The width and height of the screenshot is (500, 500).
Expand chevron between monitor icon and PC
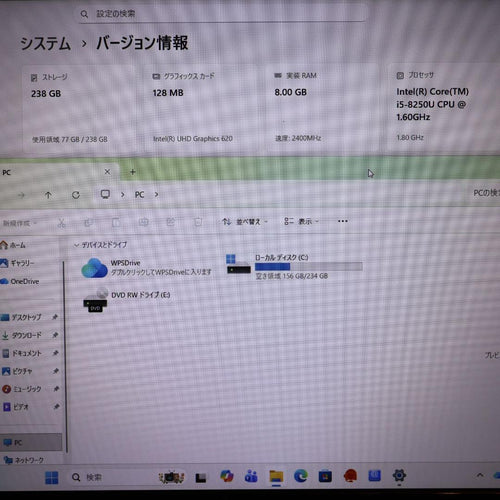coord(122,194)
